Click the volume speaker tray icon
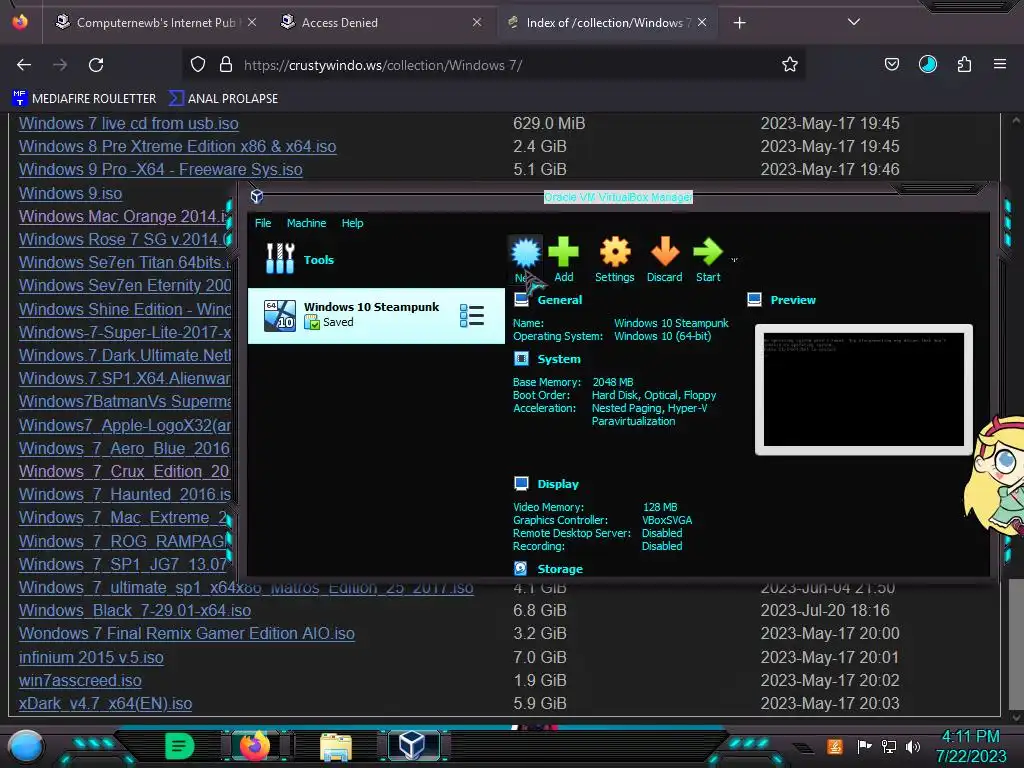Image resolution: width=1024 pixels, height=768 pixels. pos(913,746)
